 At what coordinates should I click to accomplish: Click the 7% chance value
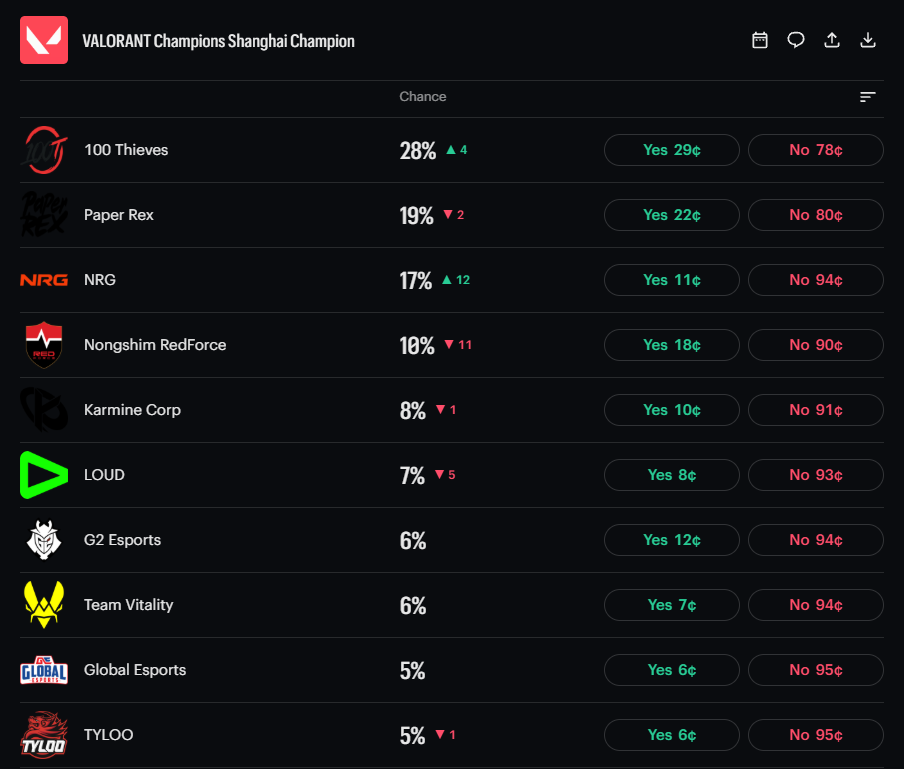(x=412, y=476)
